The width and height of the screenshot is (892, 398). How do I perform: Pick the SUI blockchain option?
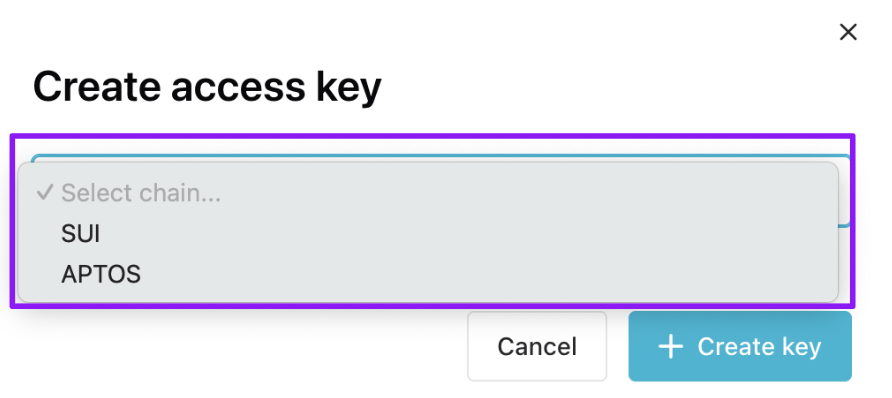428,234
